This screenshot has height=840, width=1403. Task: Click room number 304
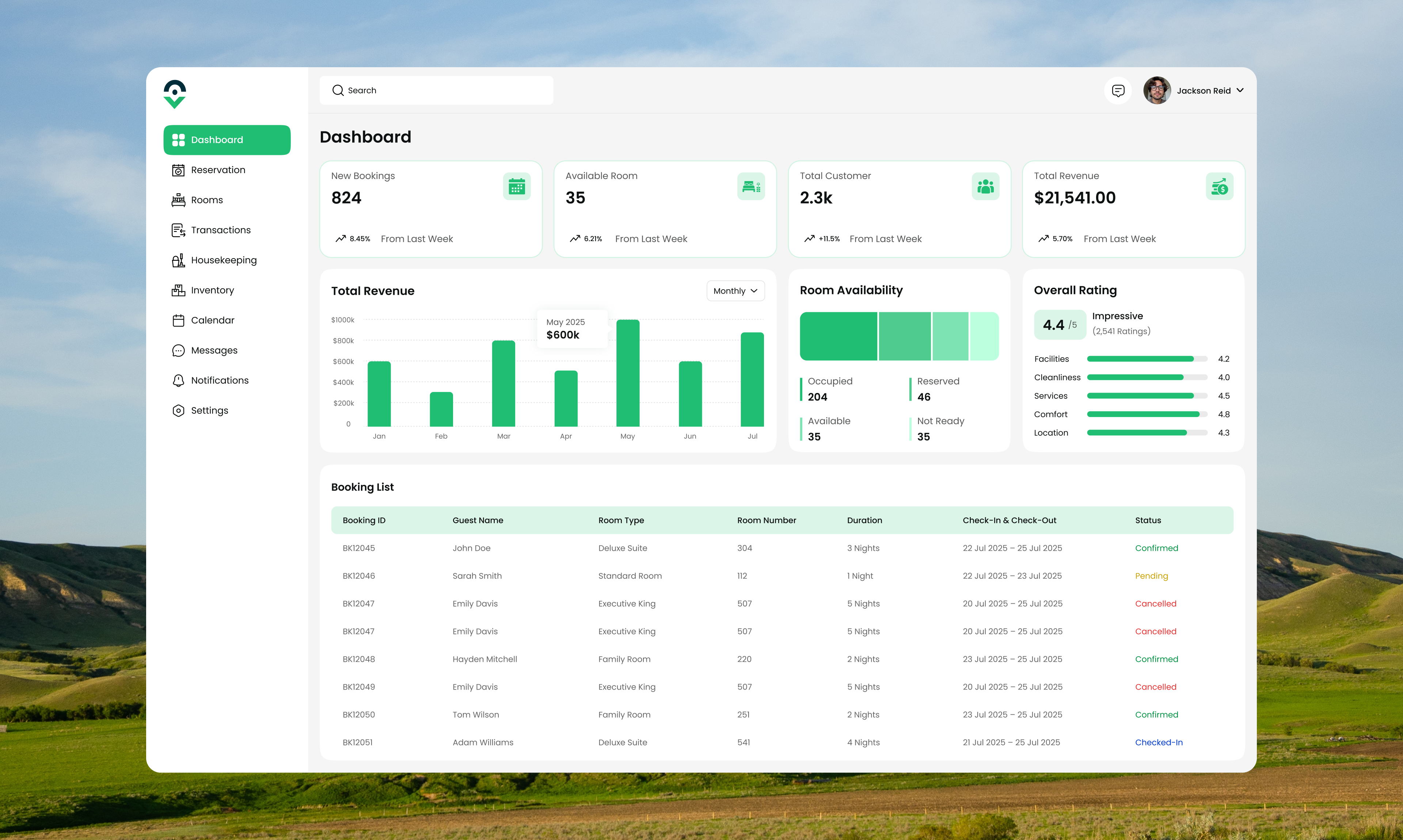[x=745, y=548]
